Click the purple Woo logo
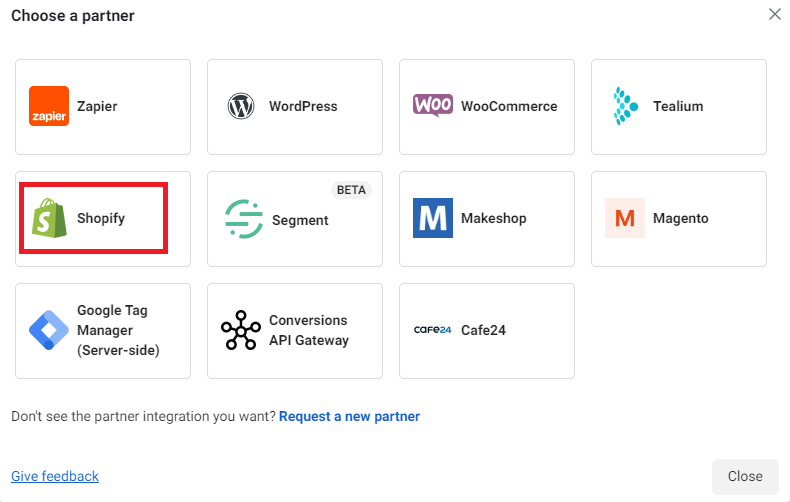Image resolution: width=790 pixels, height=502 pixels. coord(433,105)
